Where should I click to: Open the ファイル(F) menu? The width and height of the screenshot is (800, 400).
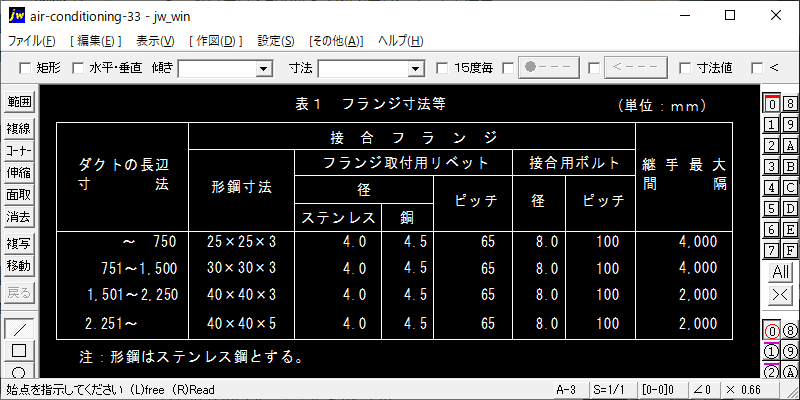click(x=32, y=41)
